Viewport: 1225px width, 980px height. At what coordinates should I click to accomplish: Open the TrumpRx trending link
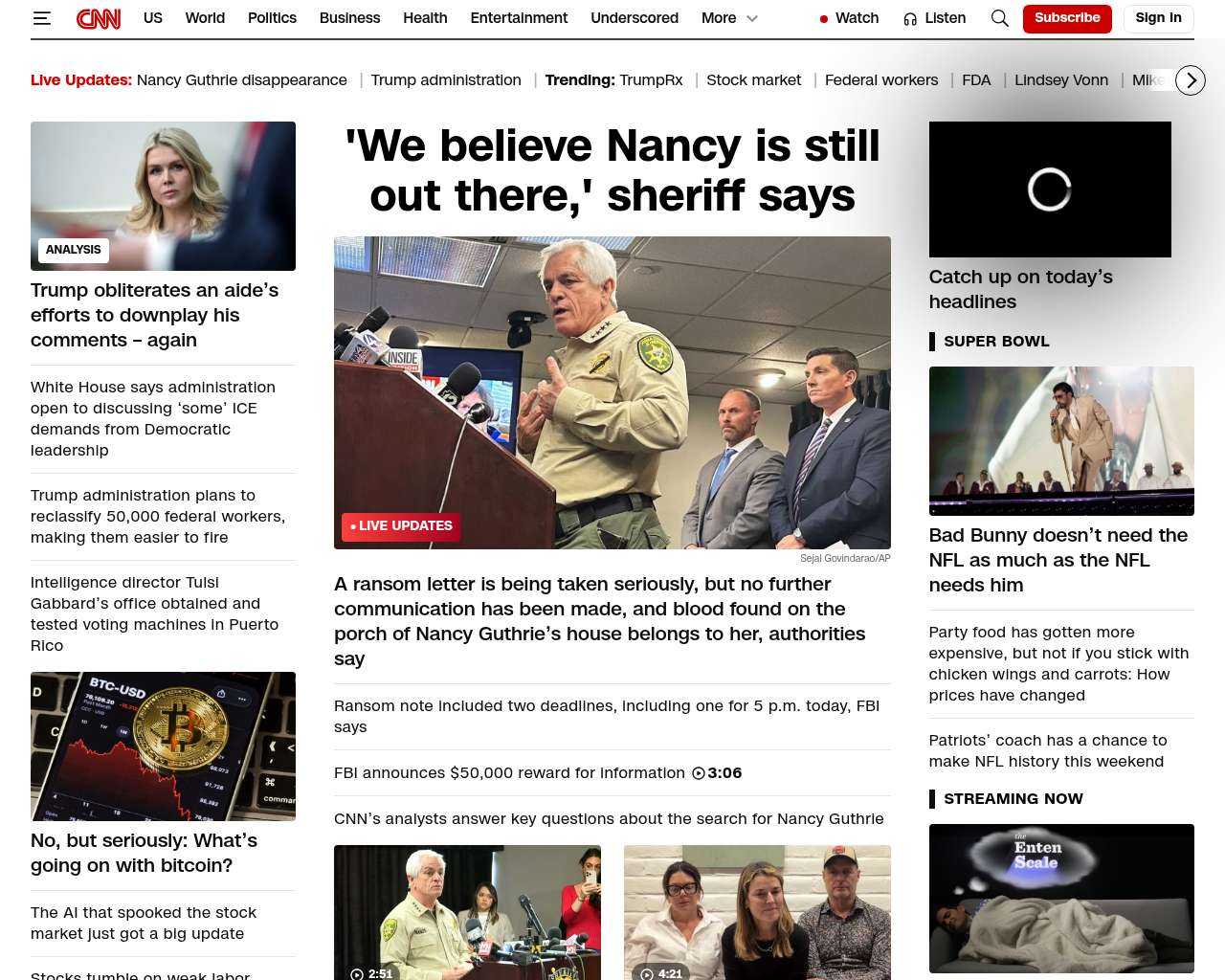point(651,80)
